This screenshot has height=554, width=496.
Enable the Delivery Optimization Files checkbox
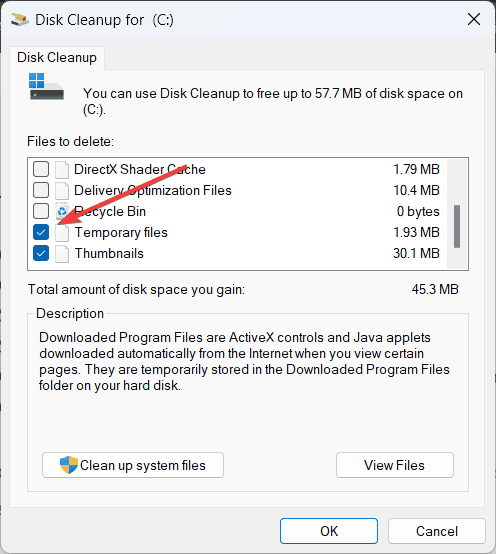point(41,190)
